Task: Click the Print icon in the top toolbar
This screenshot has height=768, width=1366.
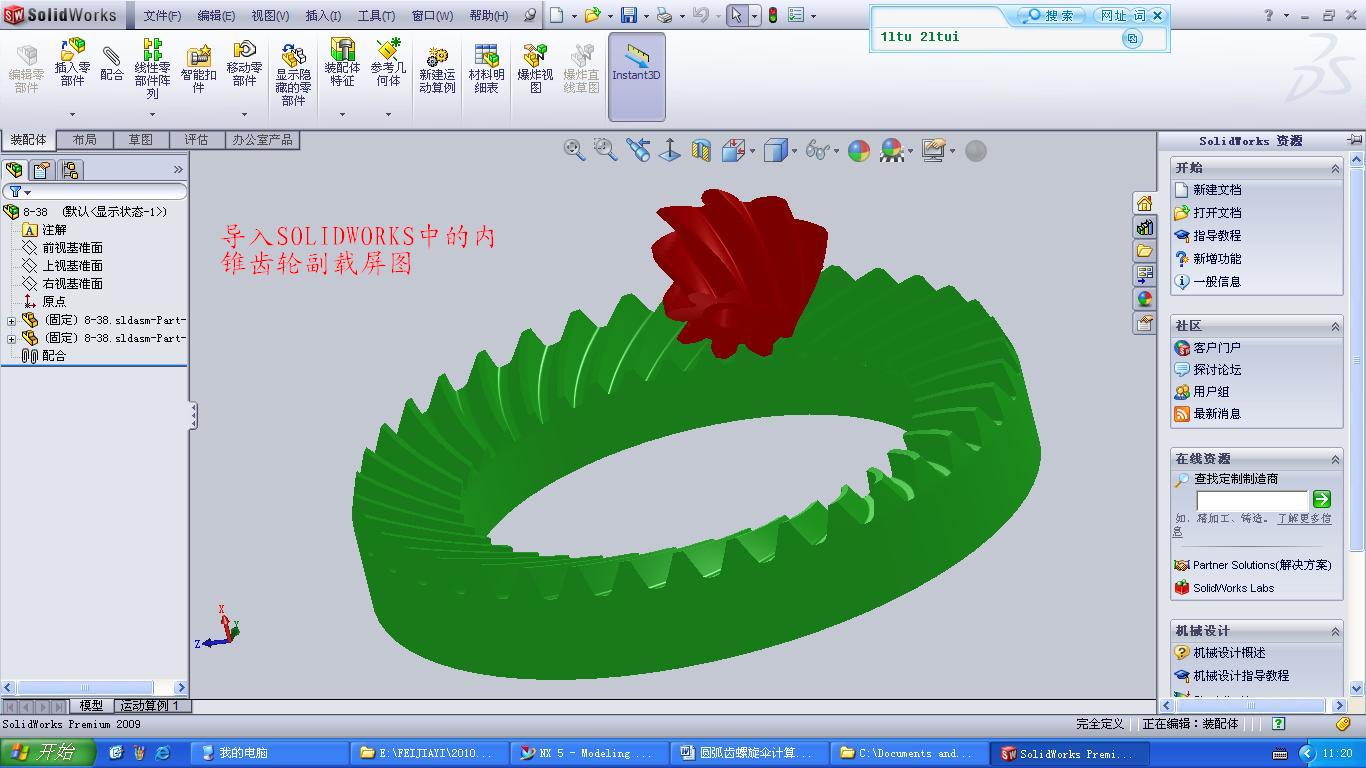Action: click(x=664, y=15)
